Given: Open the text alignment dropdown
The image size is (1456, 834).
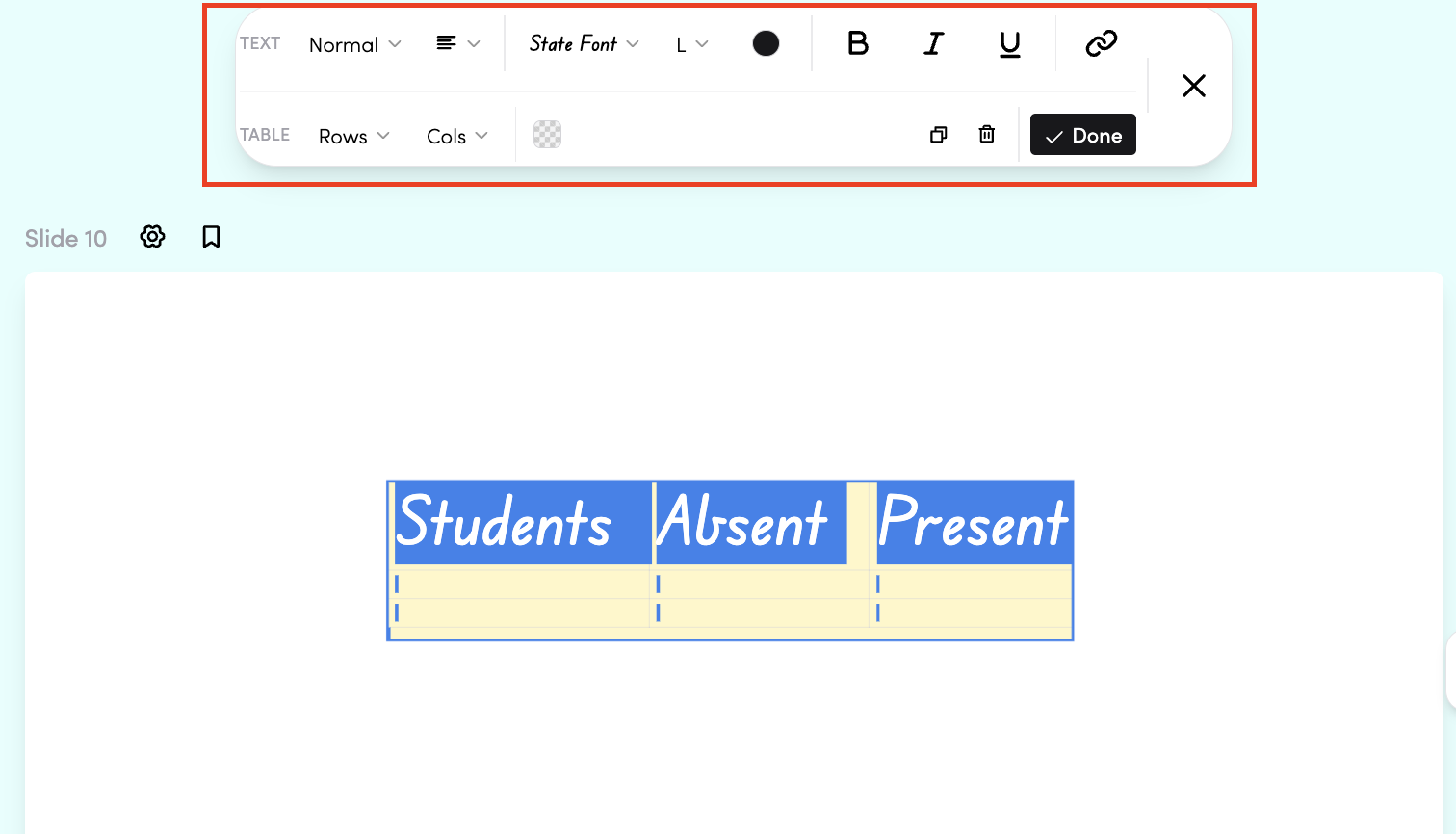Looking at the screenshot, I should [457, 43].
